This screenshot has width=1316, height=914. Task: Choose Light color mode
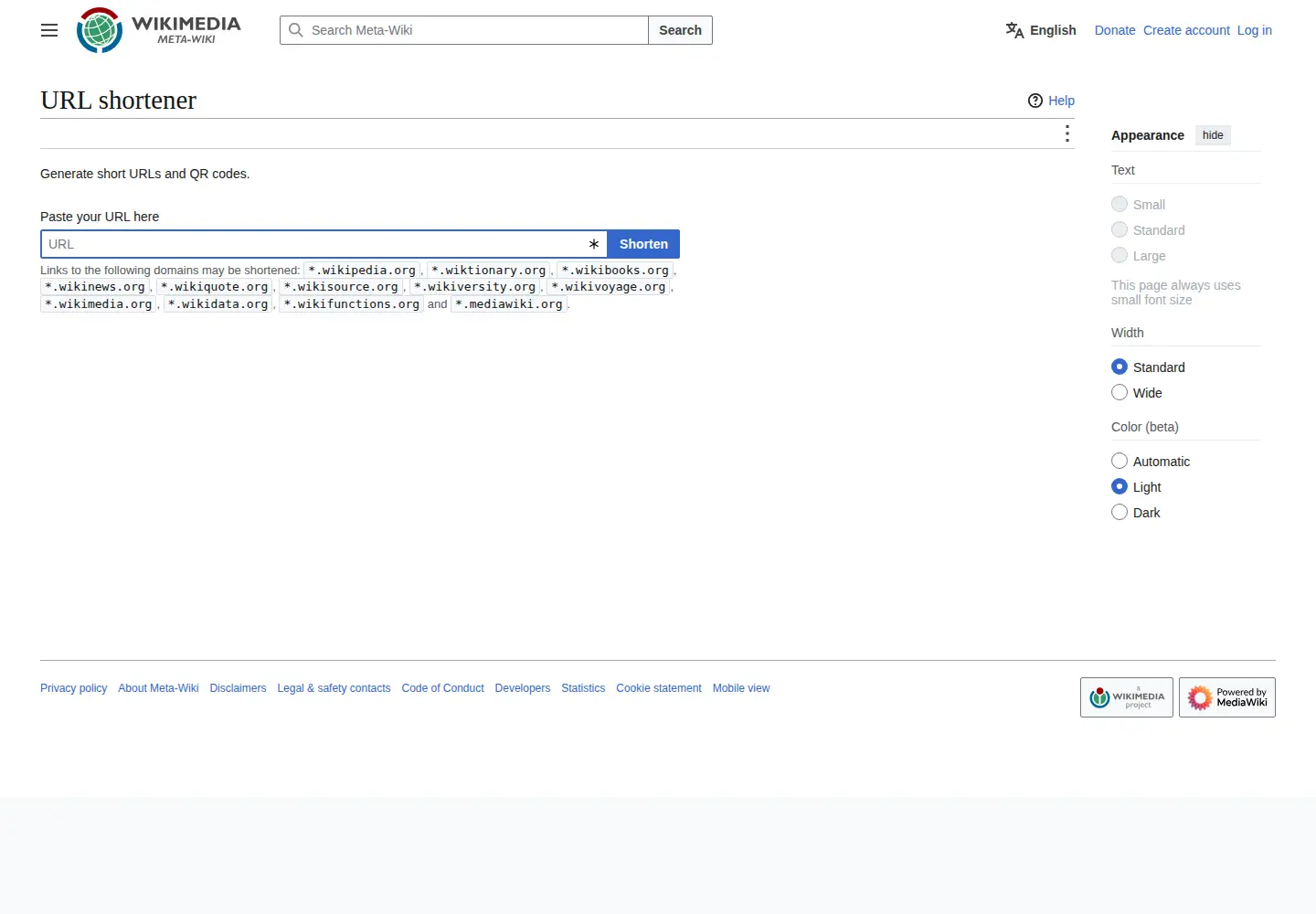click(1120, 486)
